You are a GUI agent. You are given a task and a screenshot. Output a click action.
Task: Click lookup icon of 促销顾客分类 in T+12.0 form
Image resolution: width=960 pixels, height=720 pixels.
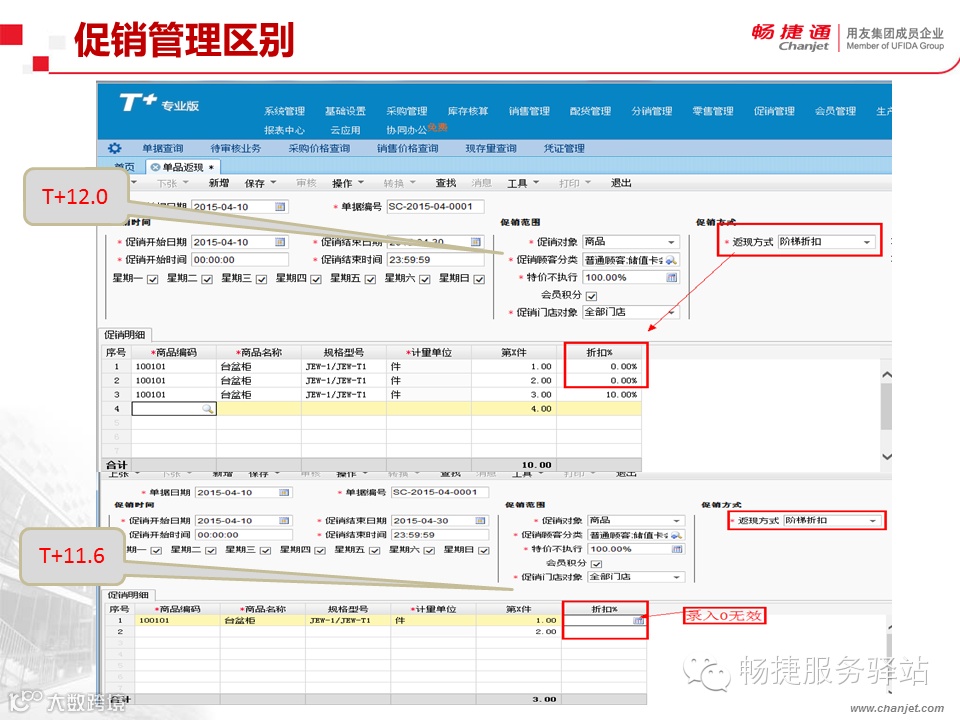[672, 260]
